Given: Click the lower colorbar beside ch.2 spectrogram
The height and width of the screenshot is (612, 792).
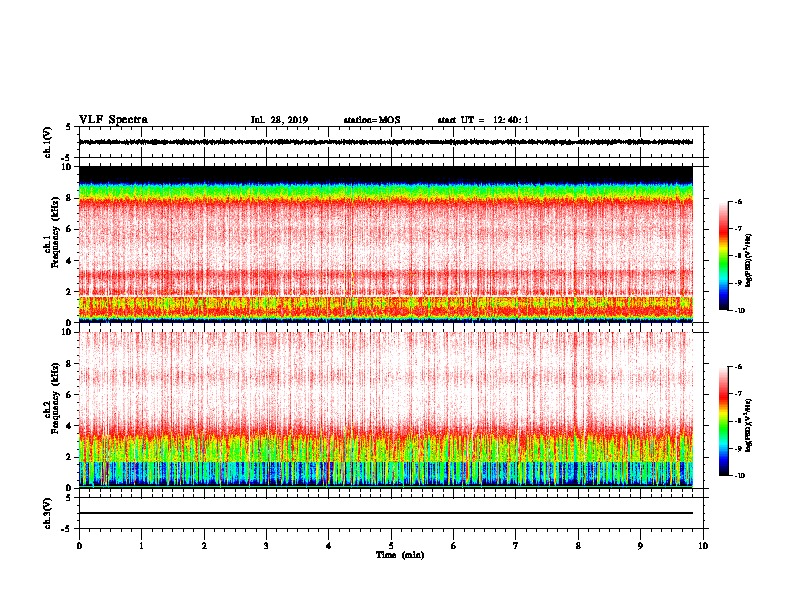Looking at the screenshot, I should pyautogui.click(x=723, y=421).
